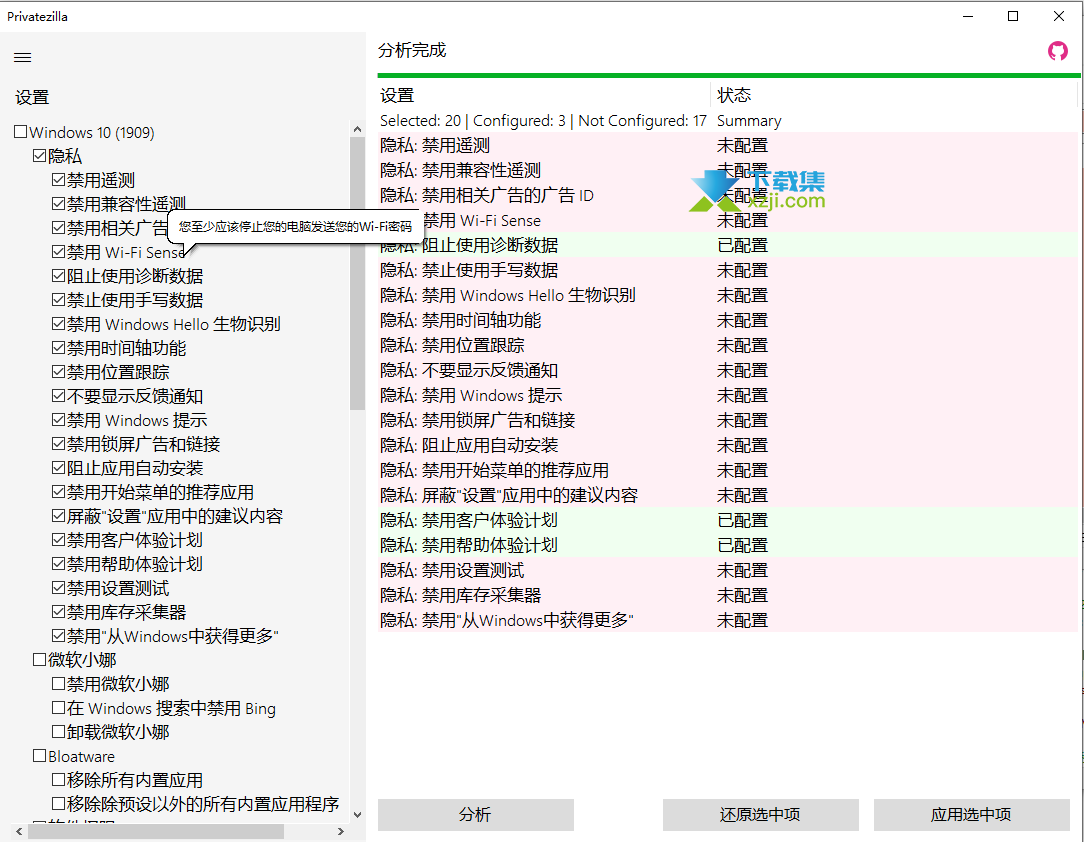The image size is (1084, 842).
Task: Uncheck 禁用 Wi-Fi Sense checkbox
Action: pyautogui.click(x=59, y=252)
